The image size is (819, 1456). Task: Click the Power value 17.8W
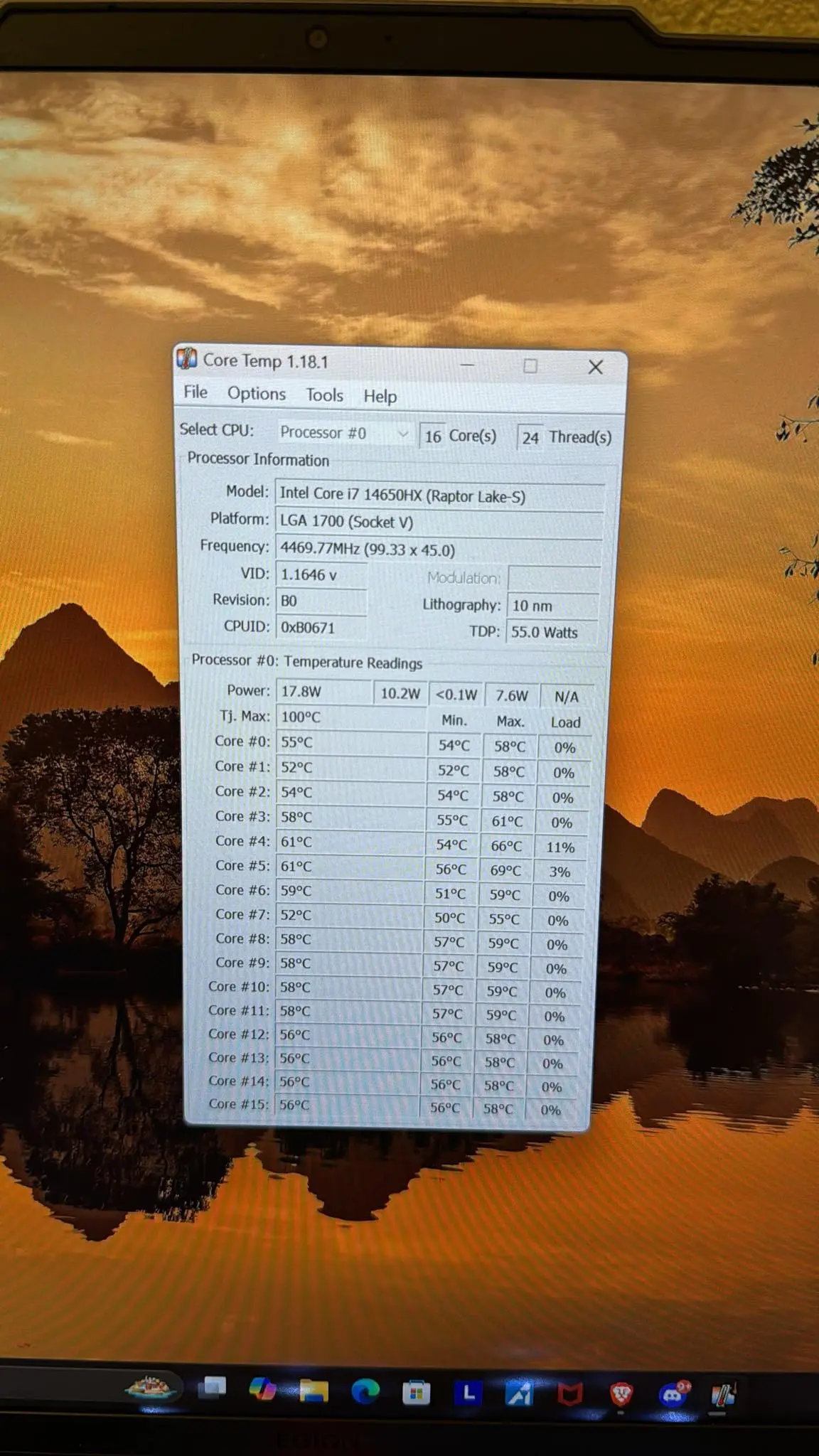(323, 691)
